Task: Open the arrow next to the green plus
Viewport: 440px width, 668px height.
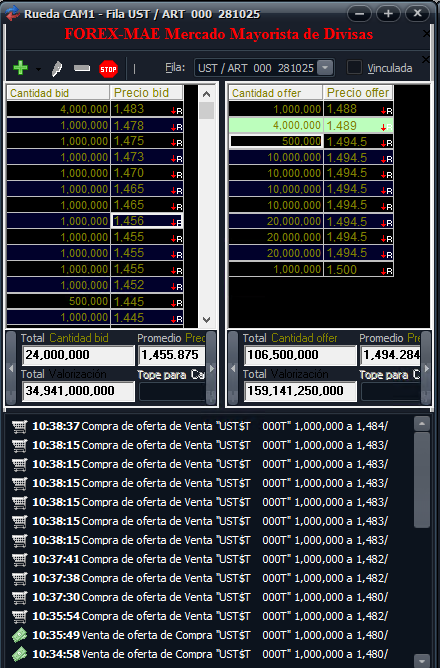Action: point(38,69)
